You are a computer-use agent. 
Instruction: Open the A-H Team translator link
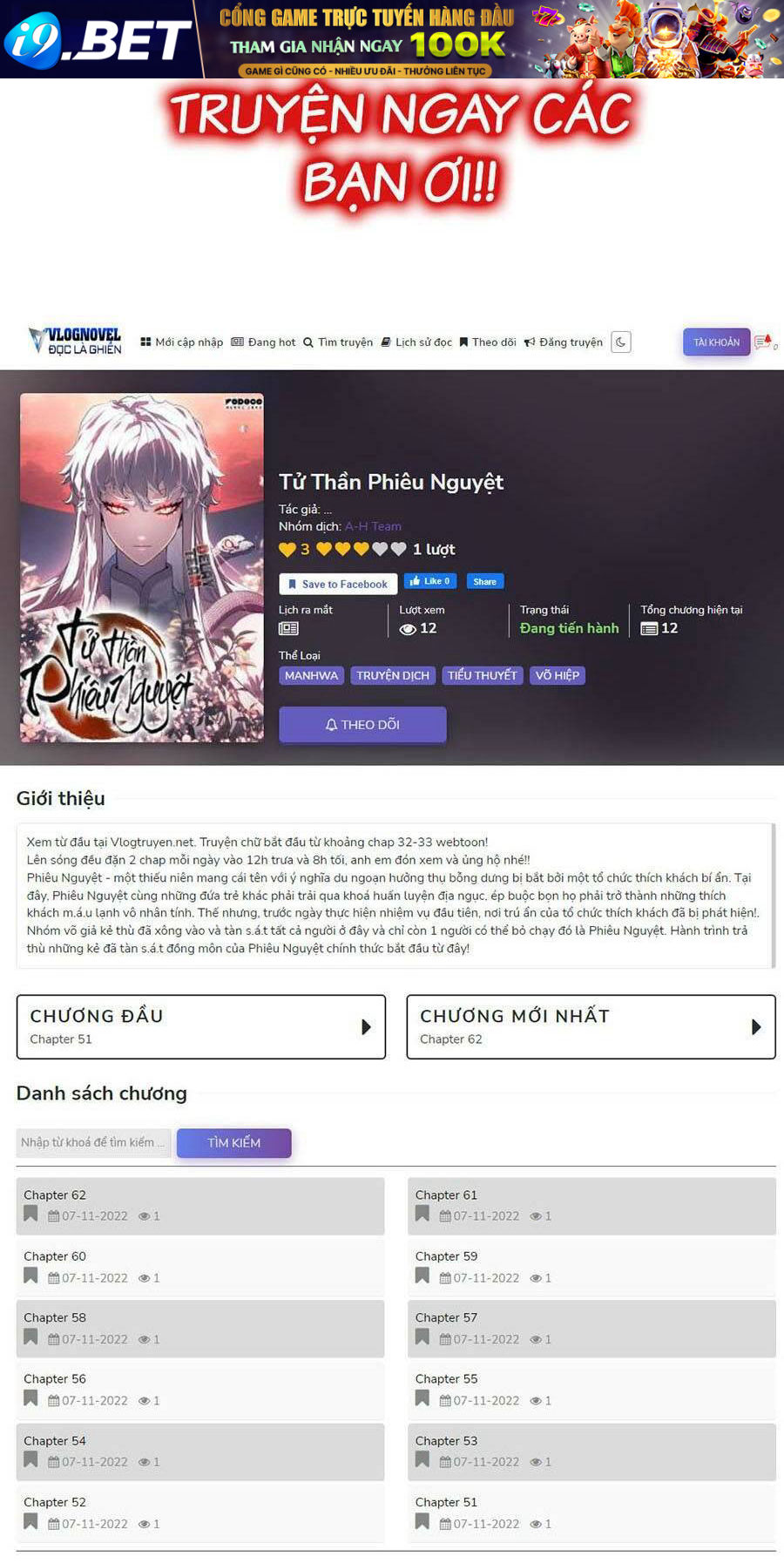pos(373,526)
